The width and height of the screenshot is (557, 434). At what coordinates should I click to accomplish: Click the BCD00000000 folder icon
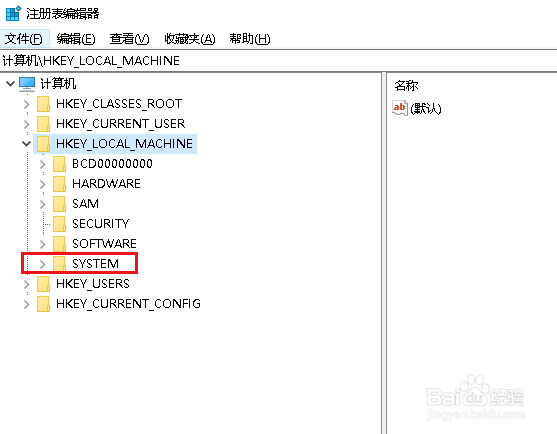pos(59,164)
